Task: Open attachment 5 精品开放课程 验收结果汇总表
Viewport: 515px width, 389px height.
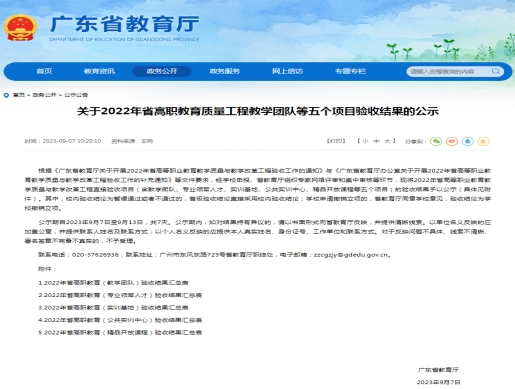Action: pos(120,333)
